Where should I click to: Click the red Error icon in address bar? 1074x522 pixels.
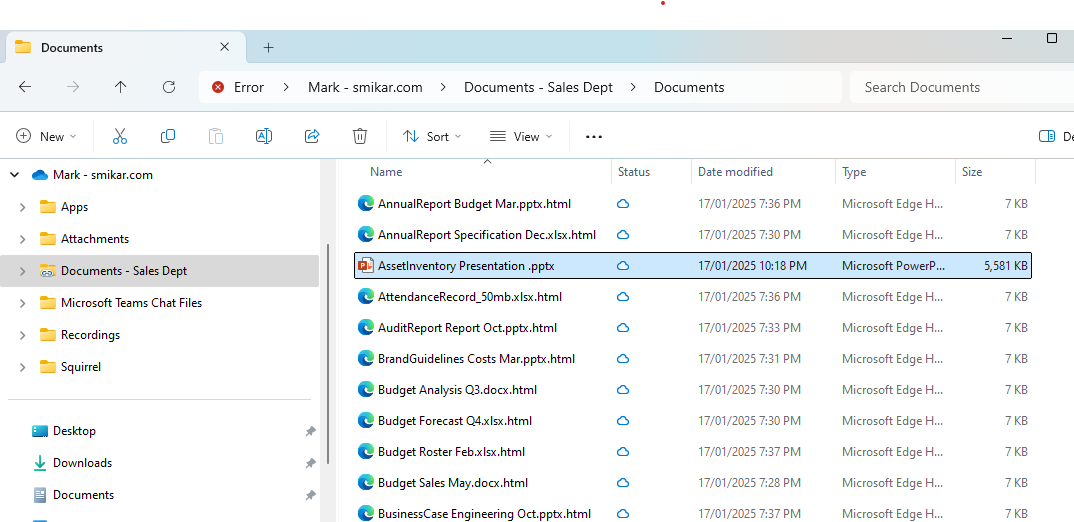pyautogui.click(x=218, y=87)
